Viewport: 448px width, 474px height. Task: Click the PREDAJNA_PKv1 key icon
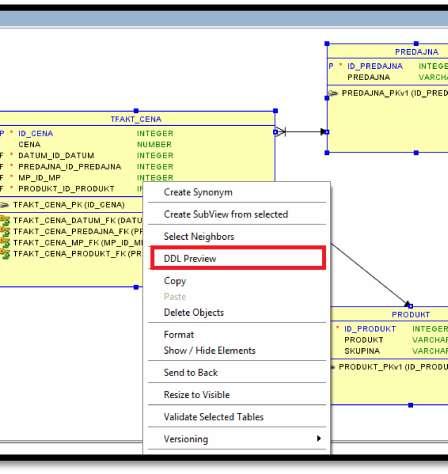(333, 93)
